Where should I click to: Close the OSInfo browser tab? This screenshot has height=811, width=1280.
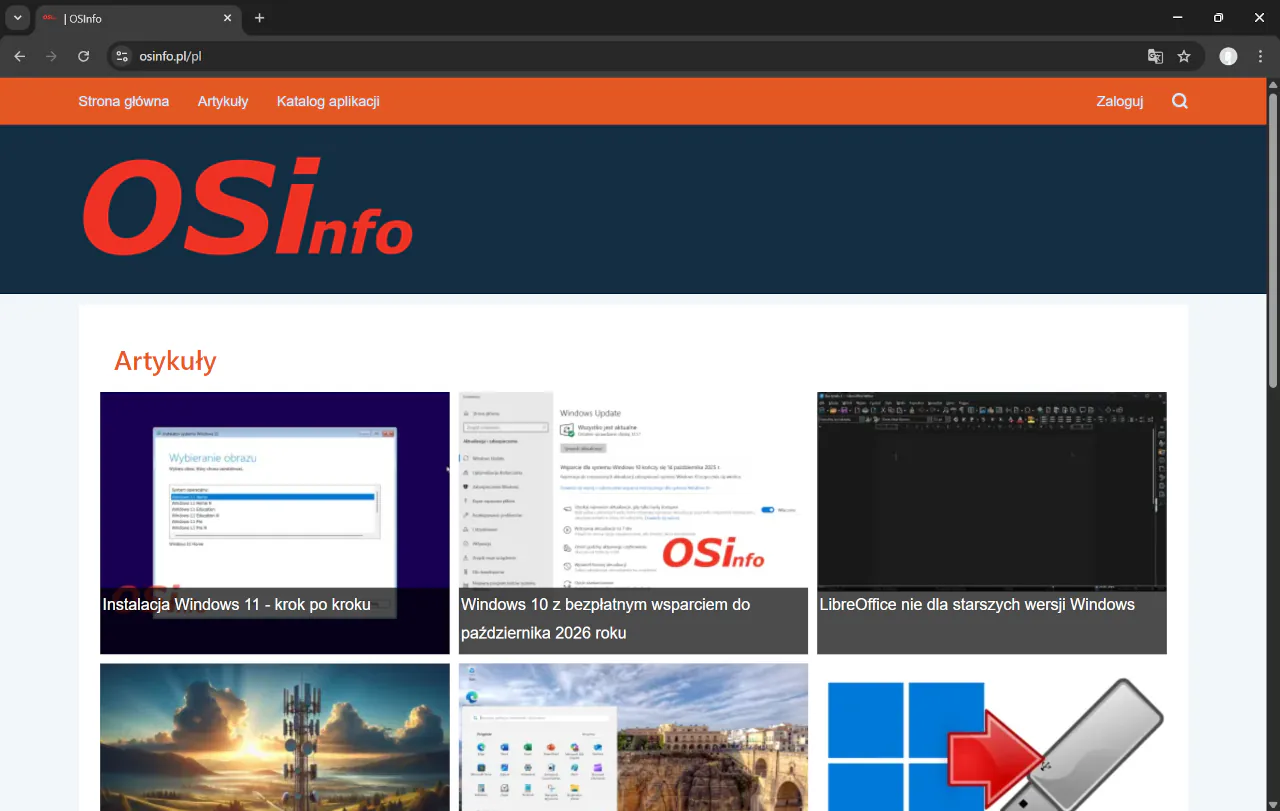(228, 18)
